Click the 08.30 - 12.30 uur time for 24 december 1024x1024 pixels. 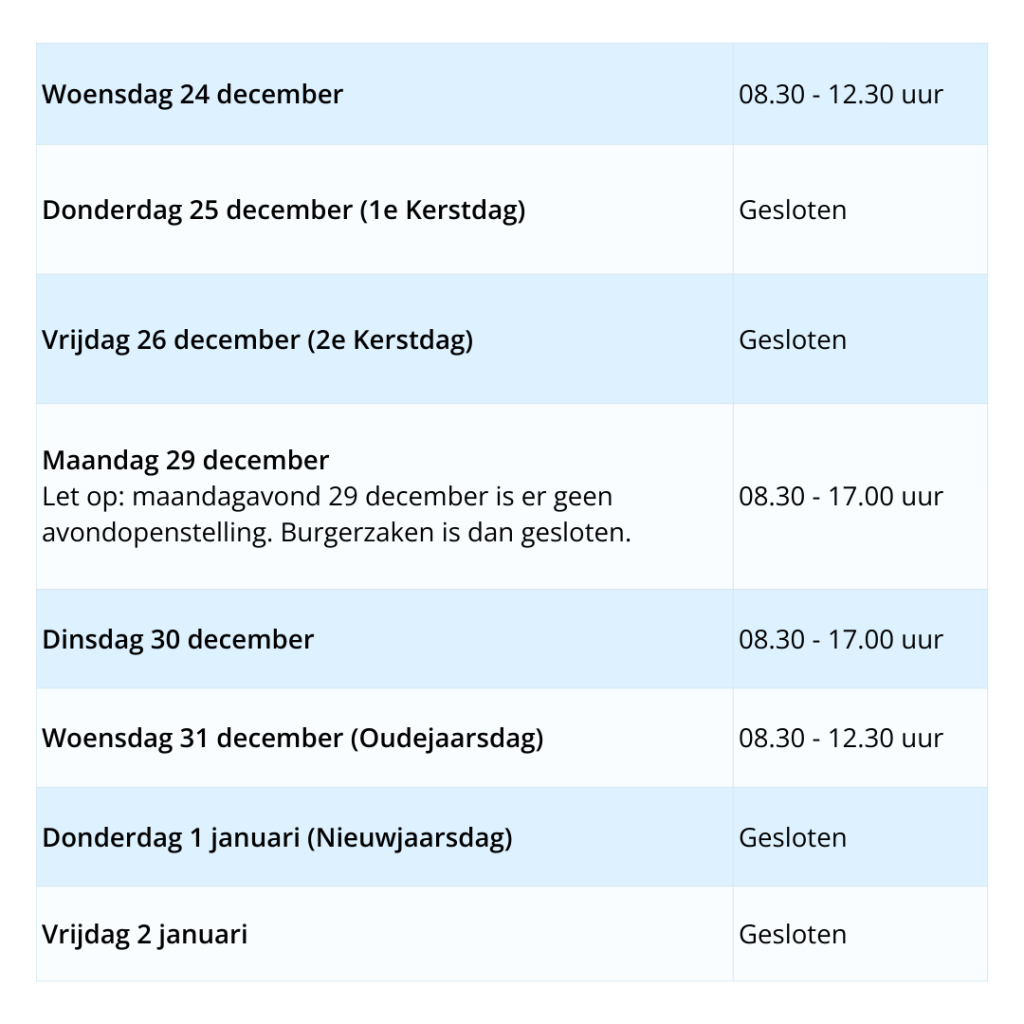840,95
